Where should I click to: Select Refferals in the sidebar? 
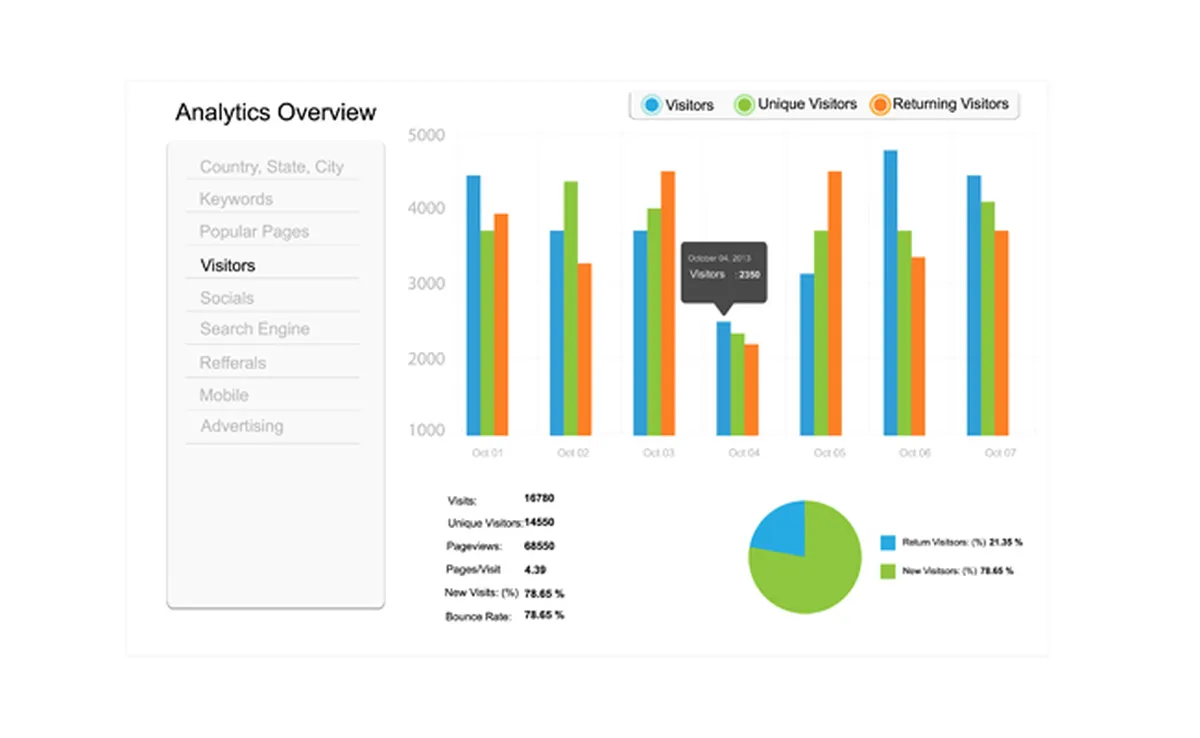pyautogui.click(x=233, y=363)
